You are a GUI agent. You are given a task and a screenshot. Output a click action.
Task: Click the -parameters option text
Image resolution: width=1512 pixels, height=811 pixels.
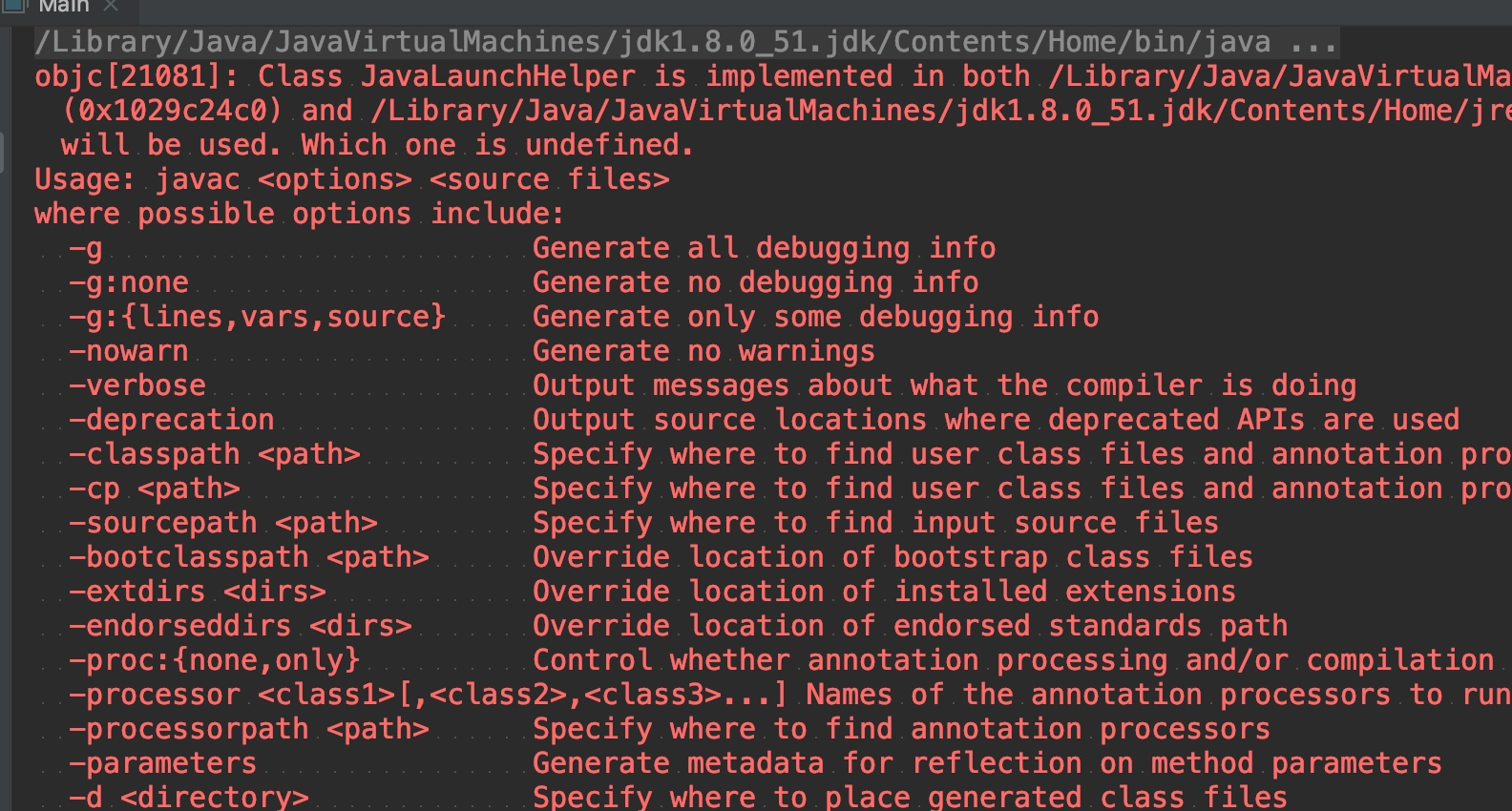(163, 764)
